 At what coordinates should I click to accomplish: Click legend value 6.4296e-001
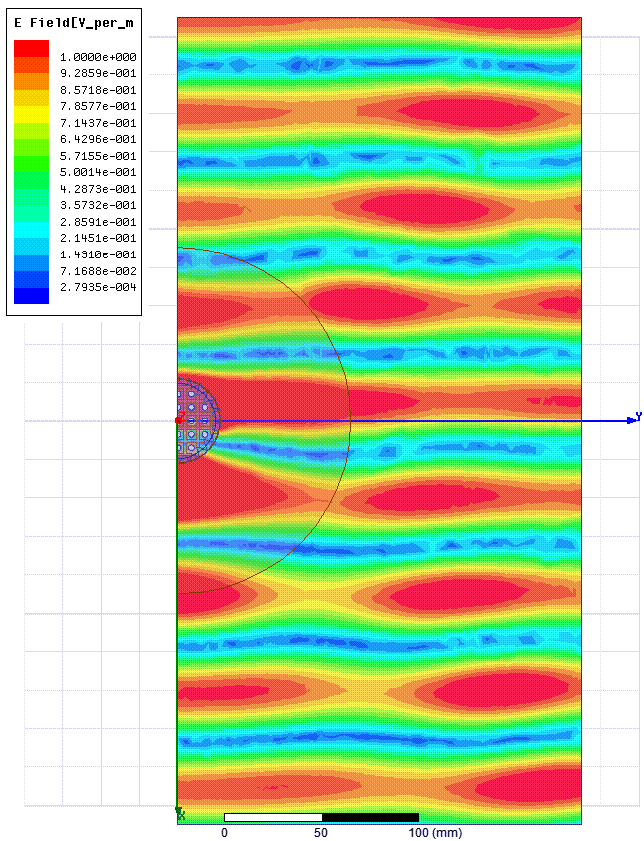pyautogui.click(x=98, y=139)
